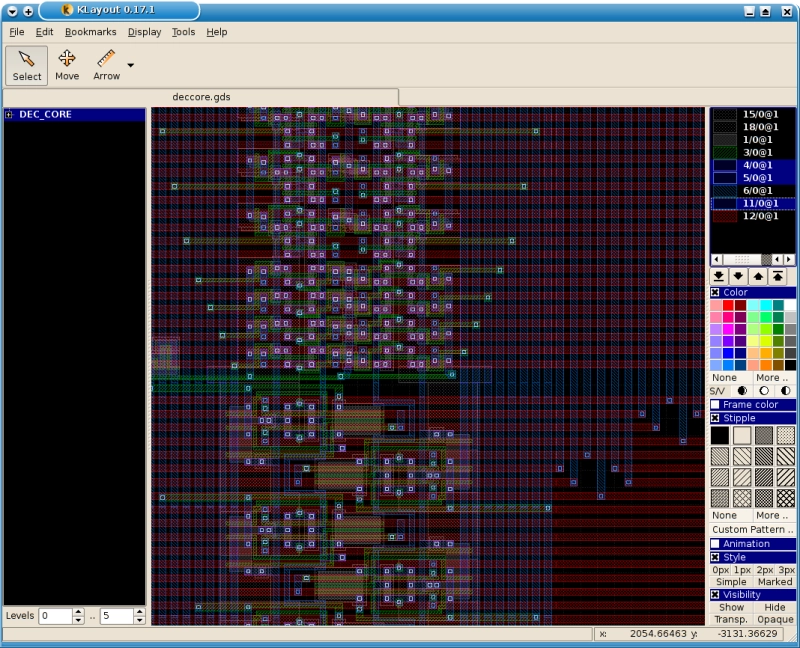Click the Custom Pattern button
Viewport: 800px width, 648px height.
tap(752, 530)
